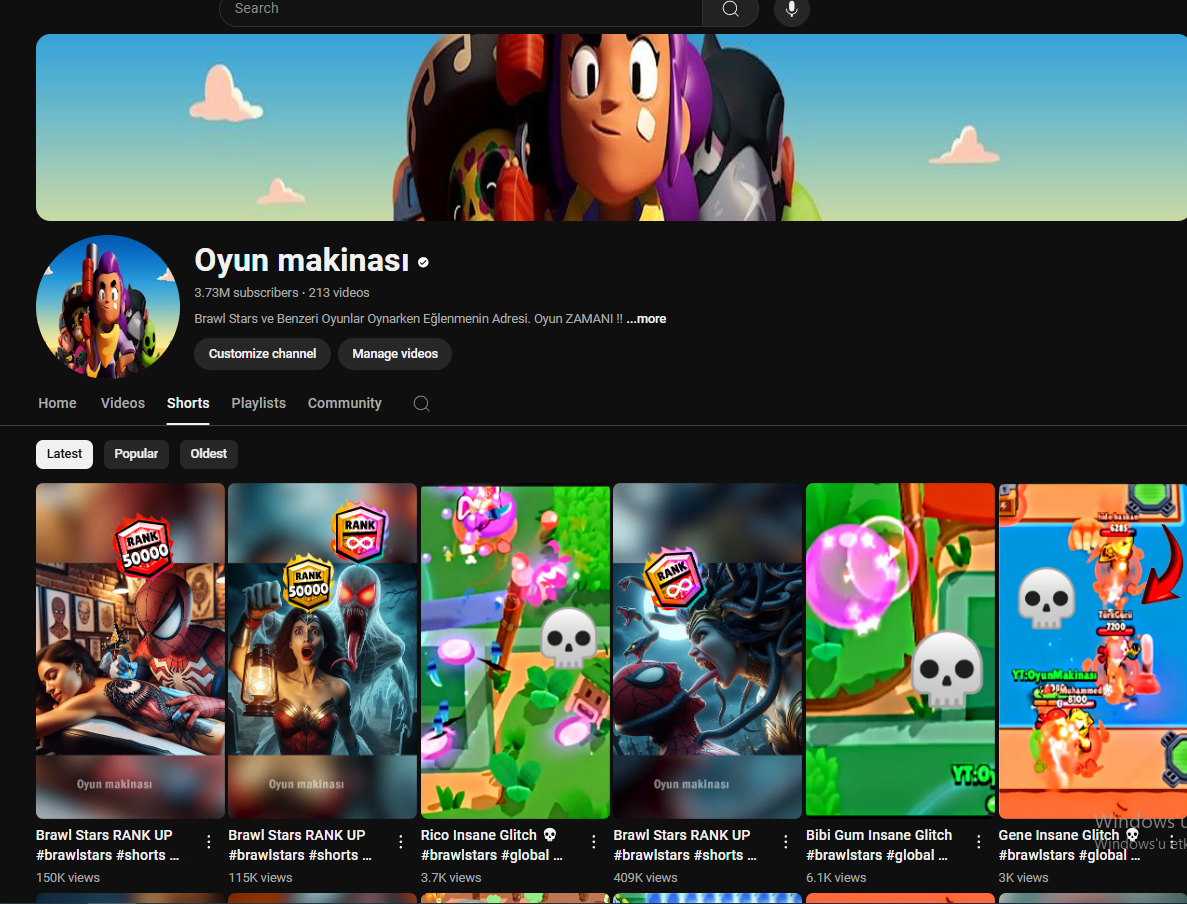Play the Rico Insane Glitch thumbnail
This screenshot has height=904, width=1187.
pyautogui.click(x=515, y=651)
